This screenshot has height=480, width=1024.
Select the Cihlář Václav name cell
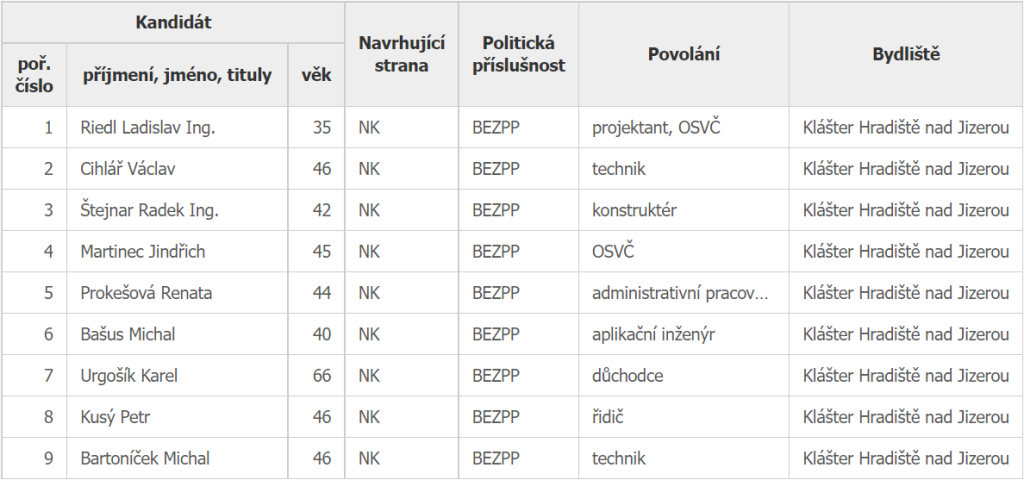(x=128, y=169)
